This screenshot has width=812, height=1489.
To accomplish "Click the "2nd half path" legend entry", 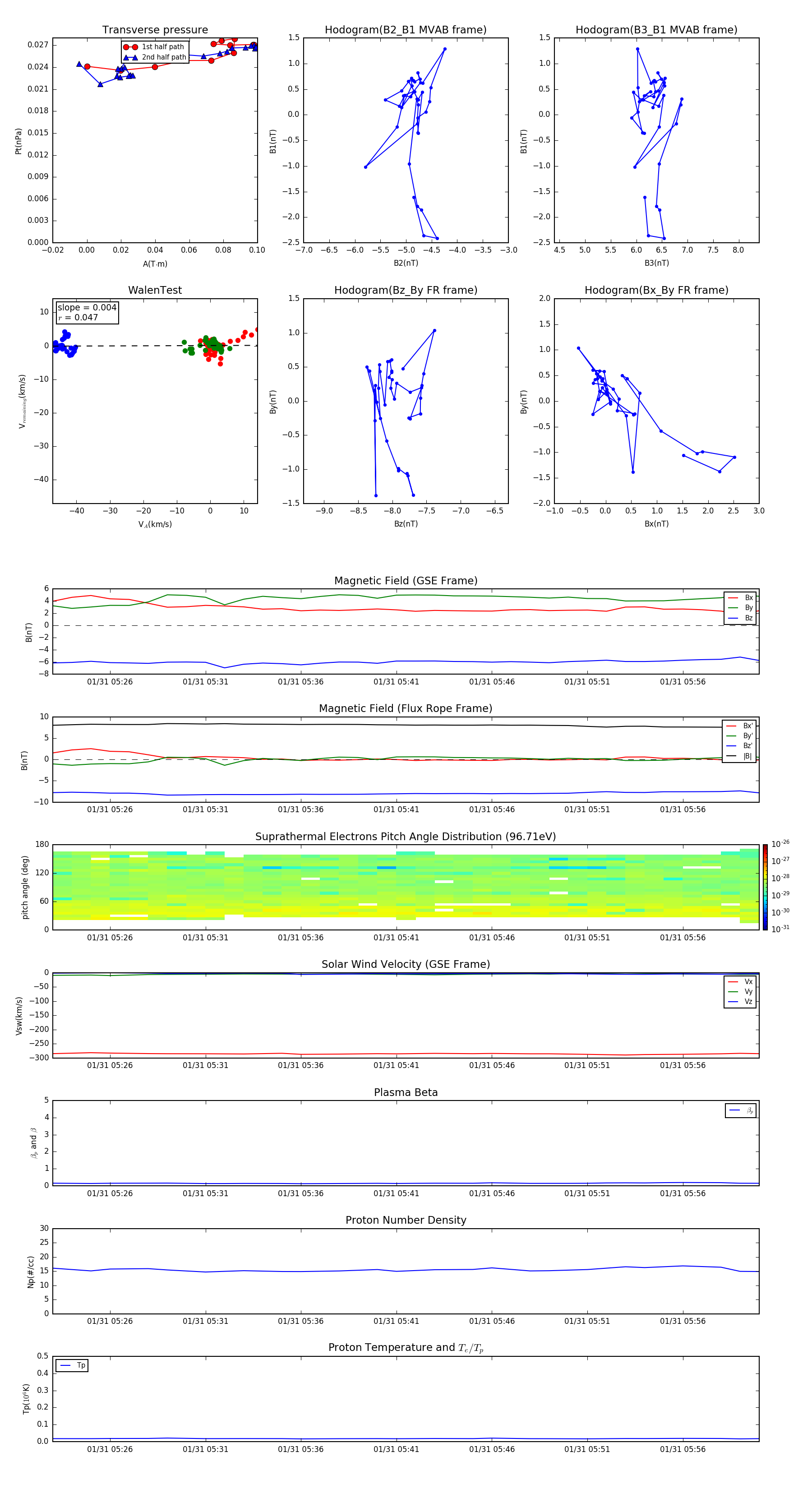I will (154, 57).
